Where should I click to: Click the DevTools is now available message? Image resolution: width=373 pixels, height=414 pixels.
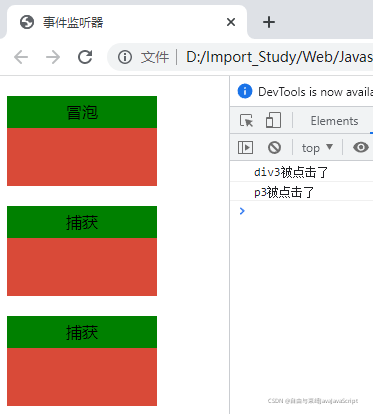tap(315, 91)
